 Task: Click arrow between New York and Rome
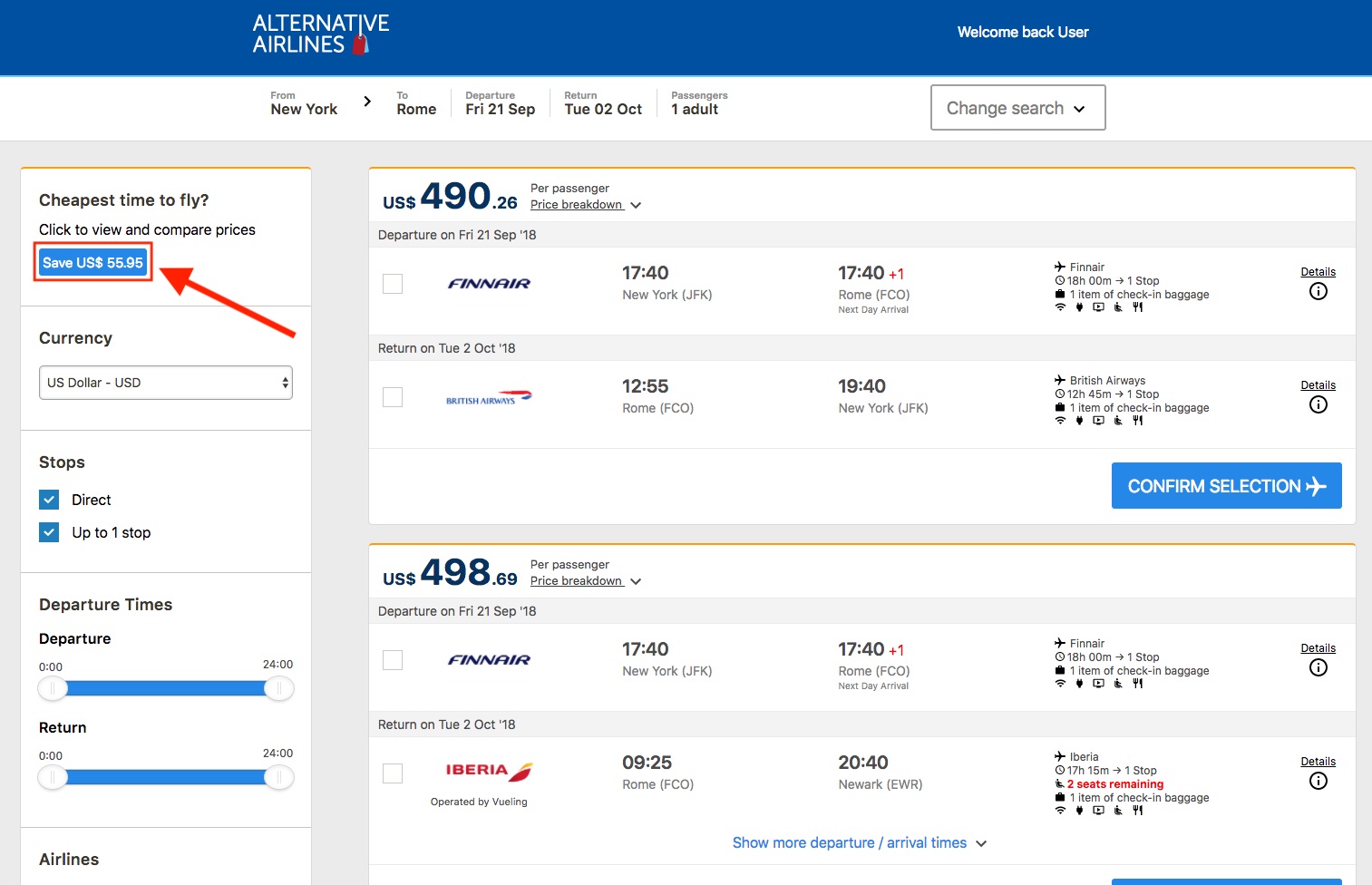pos(367,102)
